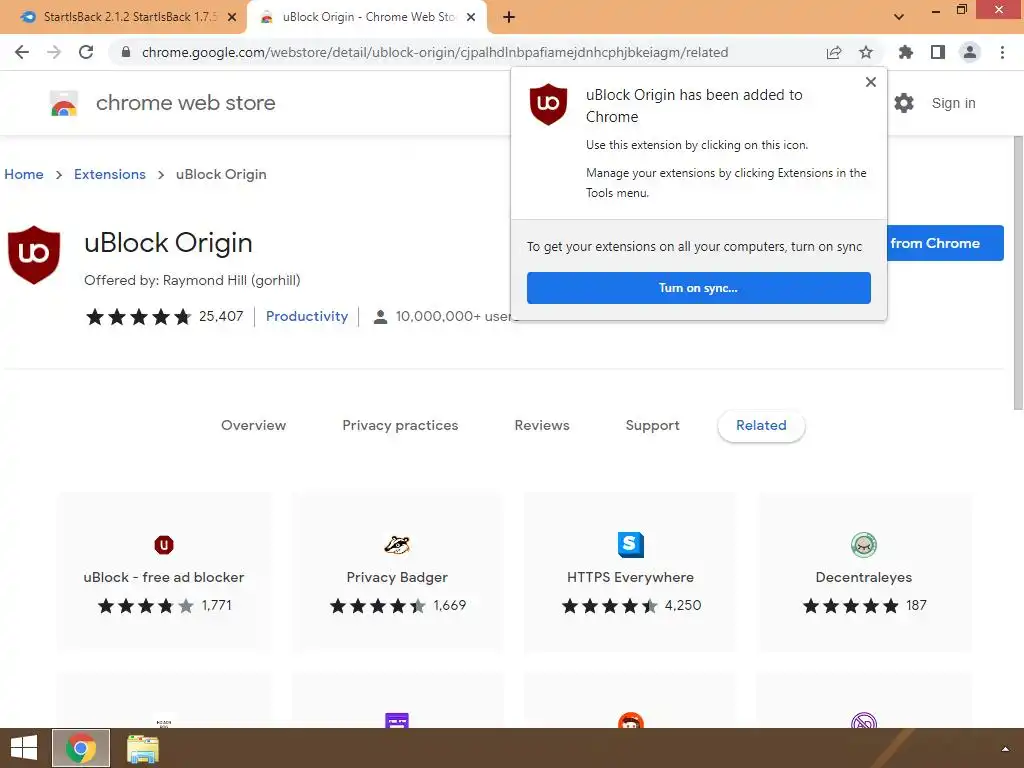Viewport: 1024px width, 768px height.
Task: Reload the current page
Action: pos(86,52)
